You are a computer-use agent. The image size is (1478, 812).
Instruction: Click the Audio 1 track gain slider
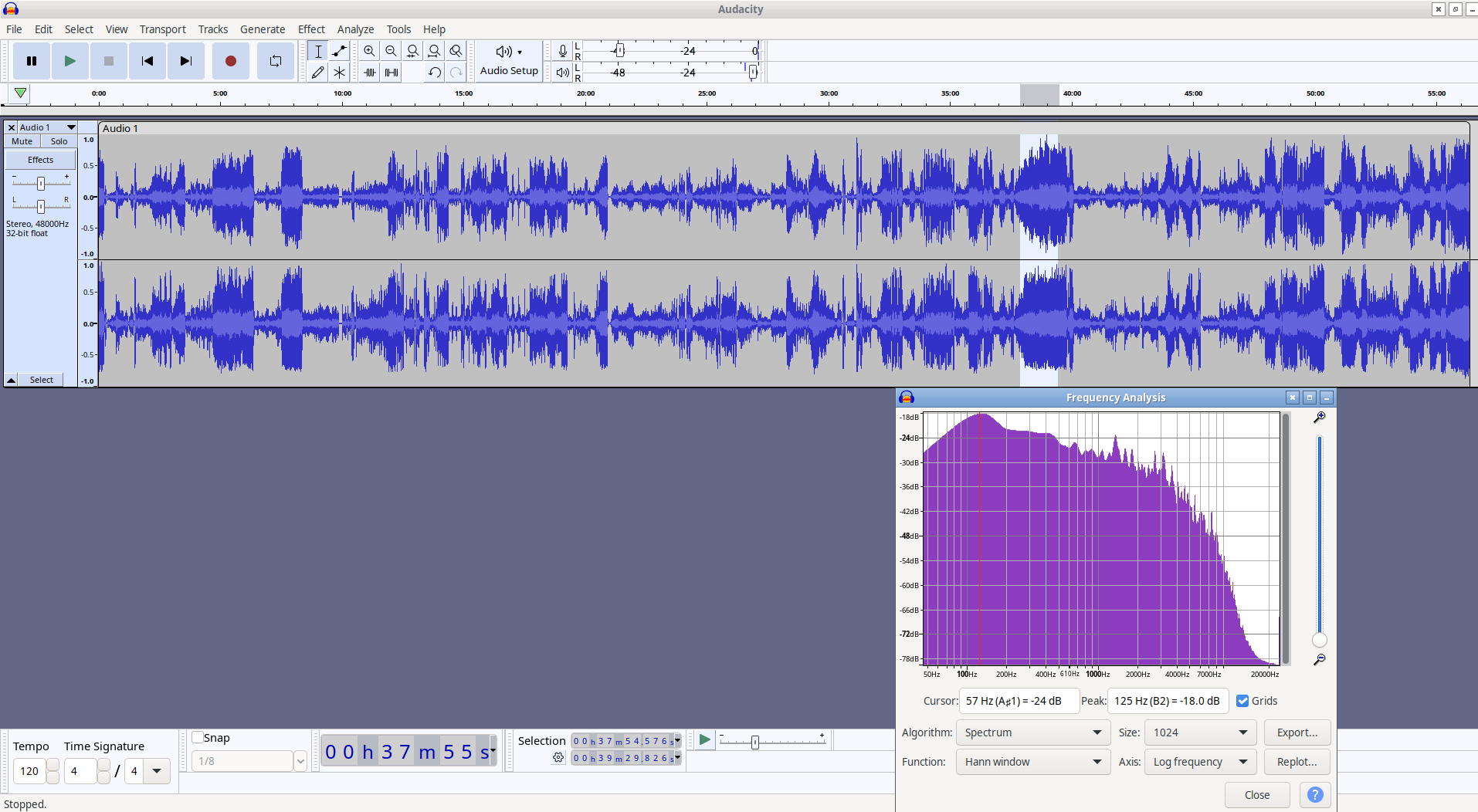click(41, 183)
